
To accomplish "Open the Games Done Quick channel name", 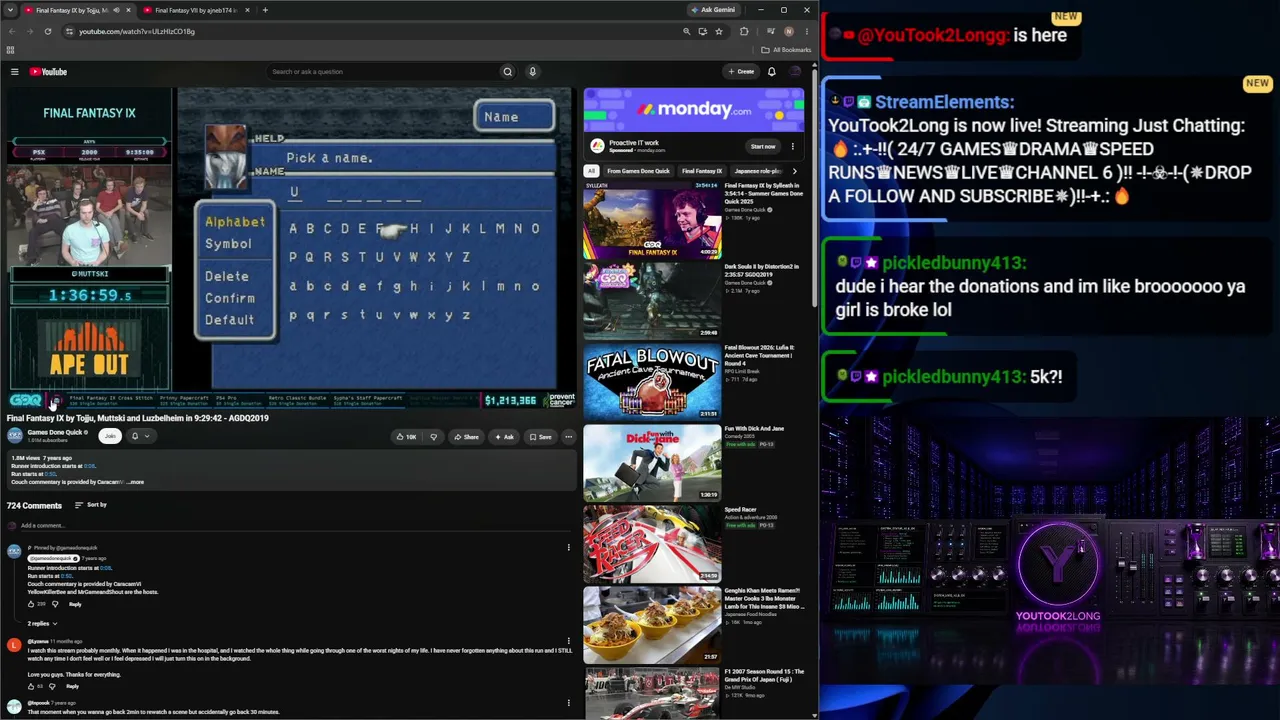I will tap(56, 432).
